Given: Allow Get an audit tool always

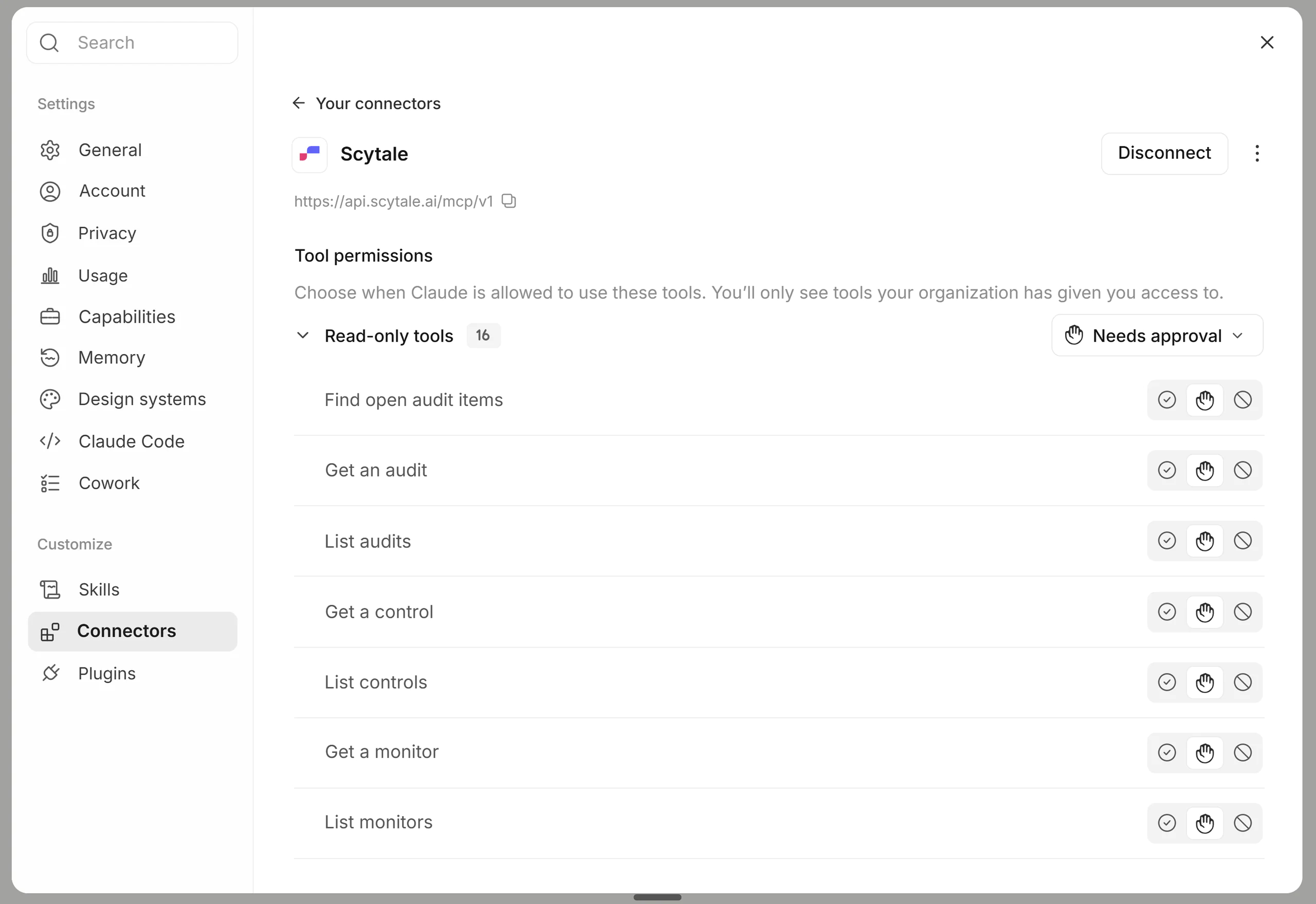Looking at the screenshot, I should (1167, 470).
